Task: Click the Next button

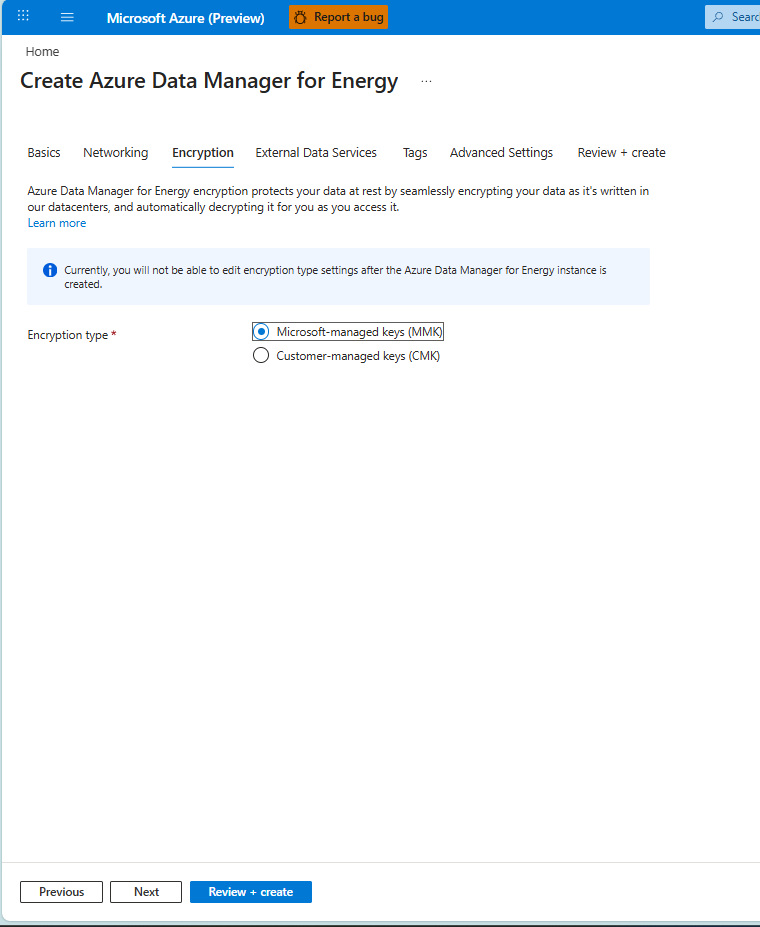Action: [x=146, y=892]
